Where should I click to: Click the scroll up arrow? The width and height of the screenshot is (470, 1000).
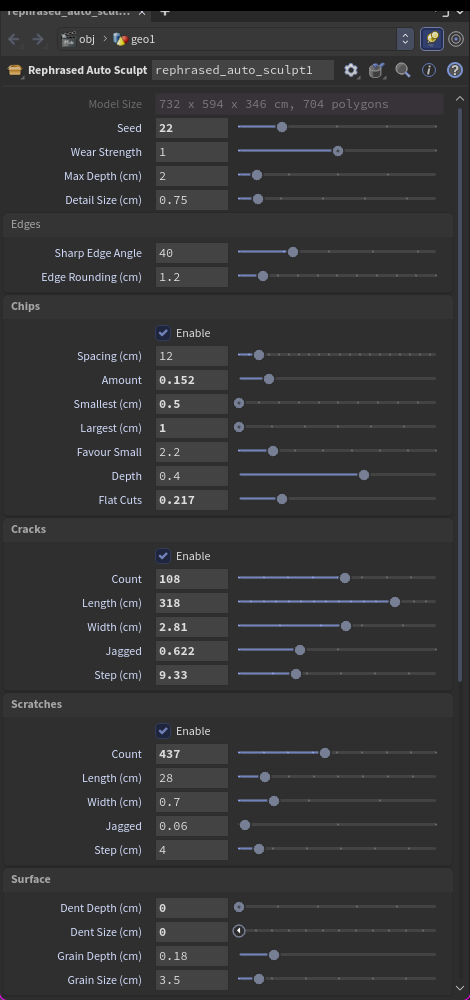pos(460,98)
